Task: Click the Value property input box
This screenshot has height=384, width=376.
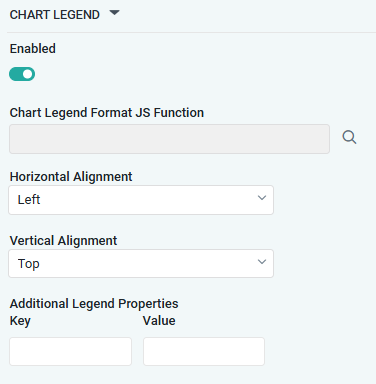Action: [x=204, y=351]
